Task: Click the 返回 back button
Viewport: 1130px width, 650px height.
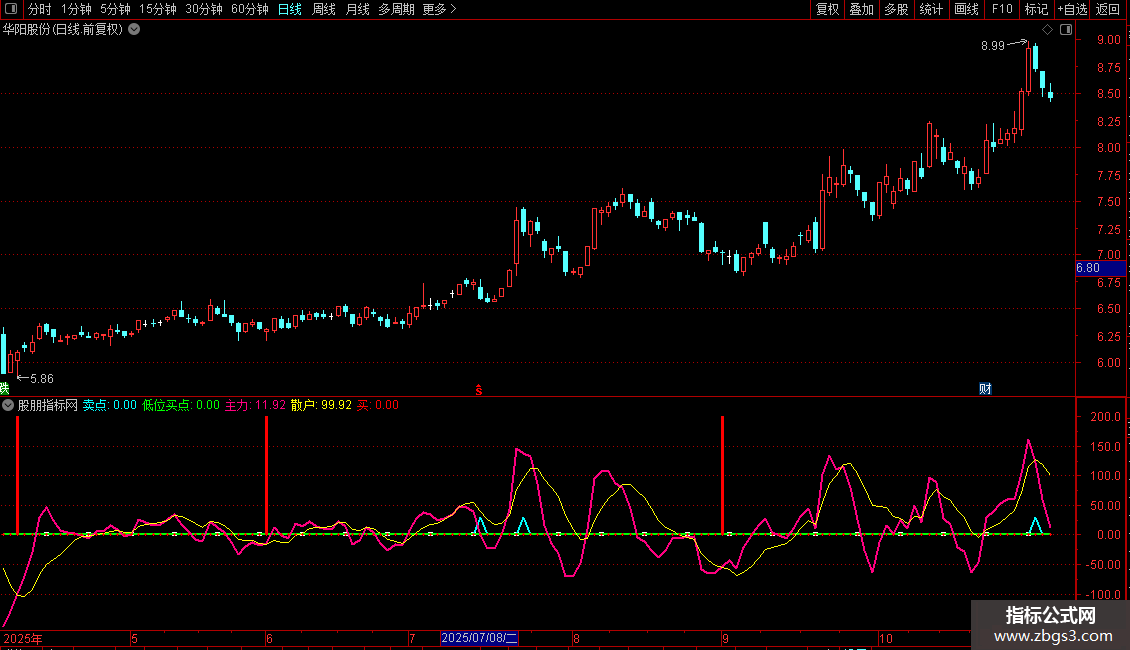Action: pos(1108,9)
